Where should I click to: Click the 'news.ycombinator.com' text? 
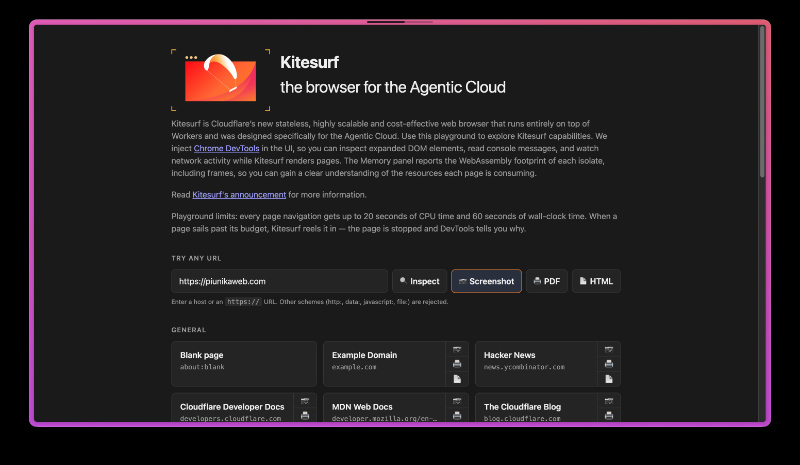click(524, 367)
